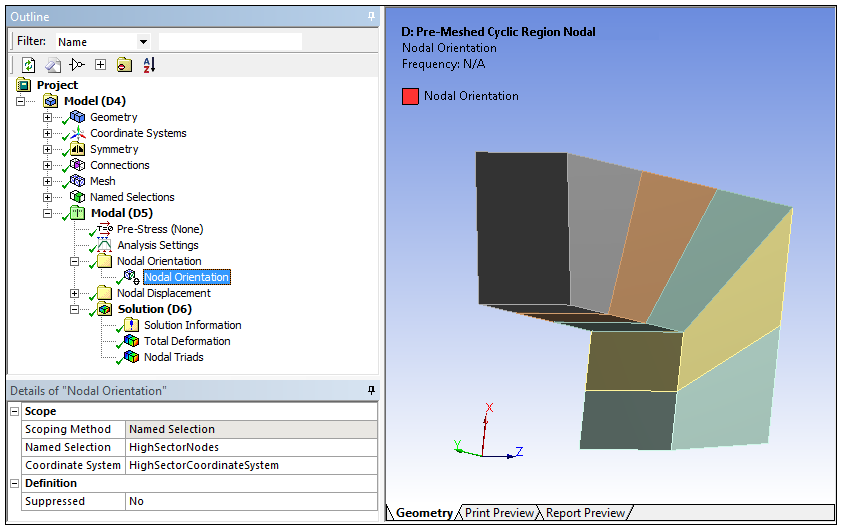Viewport: 842px width, 530px height.
Task: Click the Mesh icon in the tree
Action: pos(78,181)
